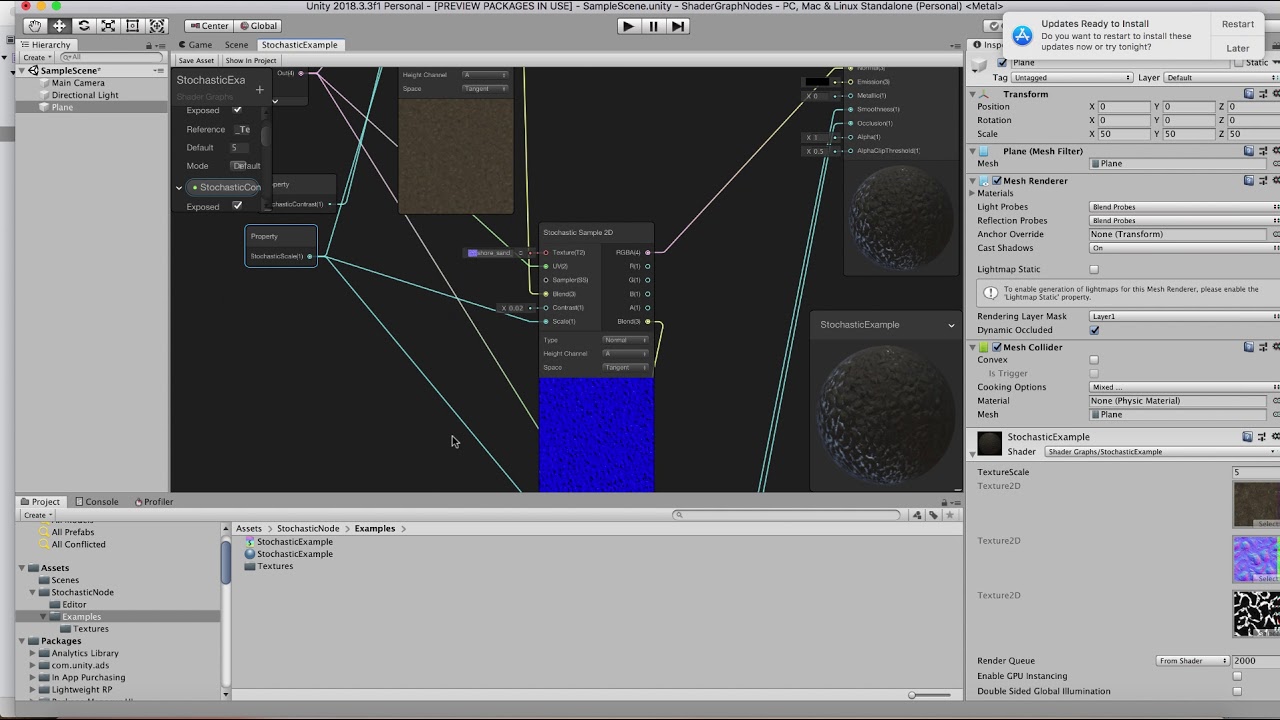
Task: Select the StochasticExample shader graph tab
Action: [299, 45]
